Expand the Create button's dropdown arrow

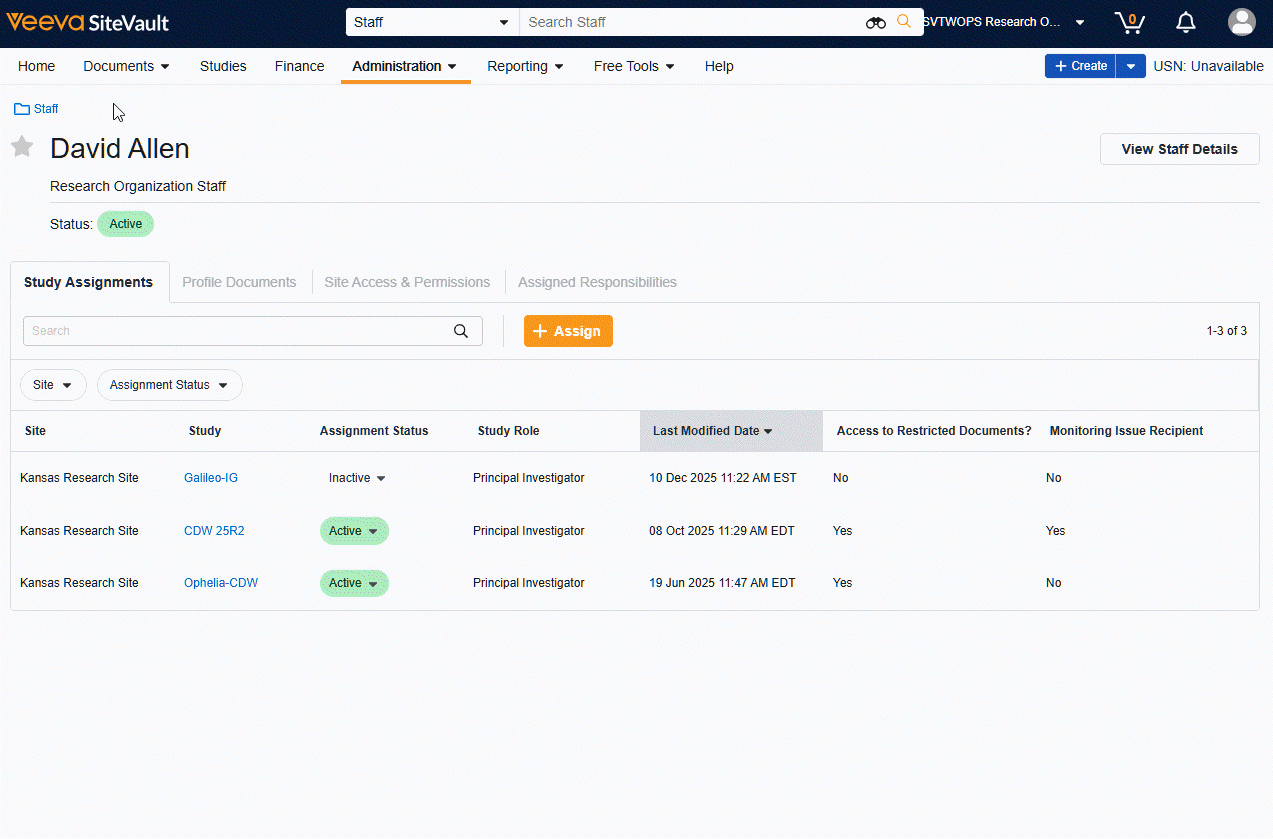pos(1131,65)
